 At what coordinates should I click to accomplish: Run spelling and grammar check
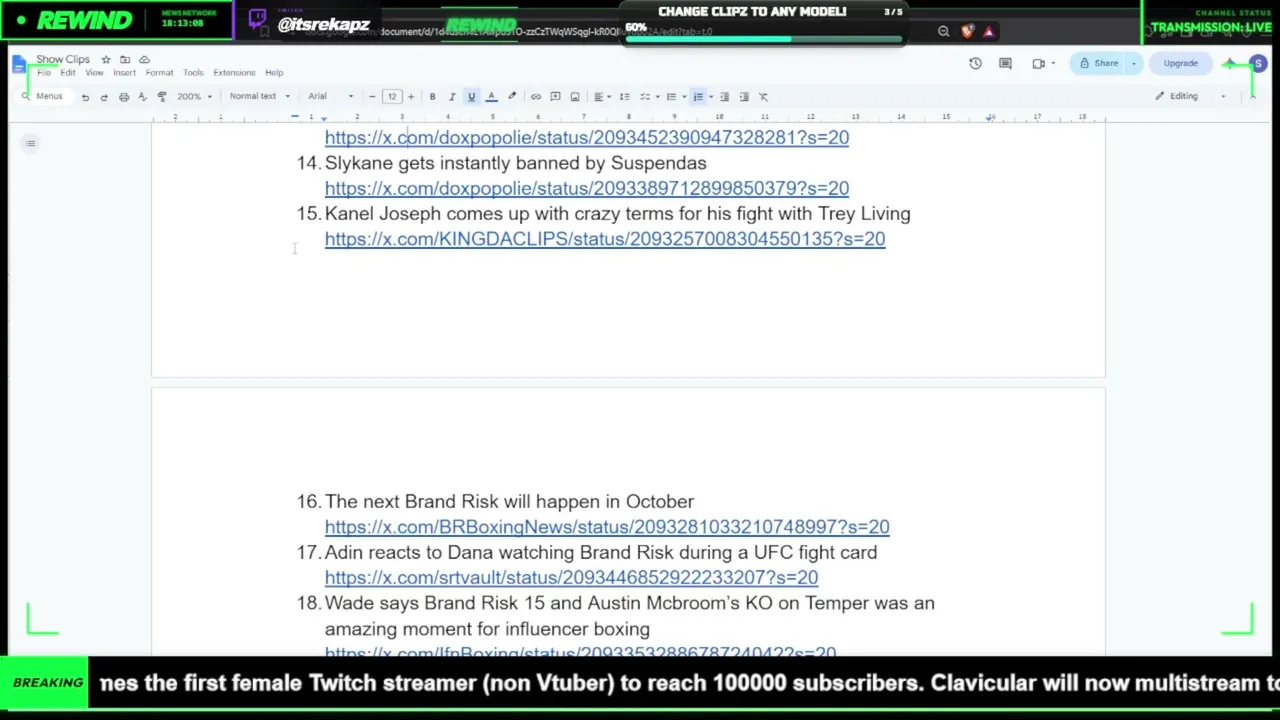[143, 97]
